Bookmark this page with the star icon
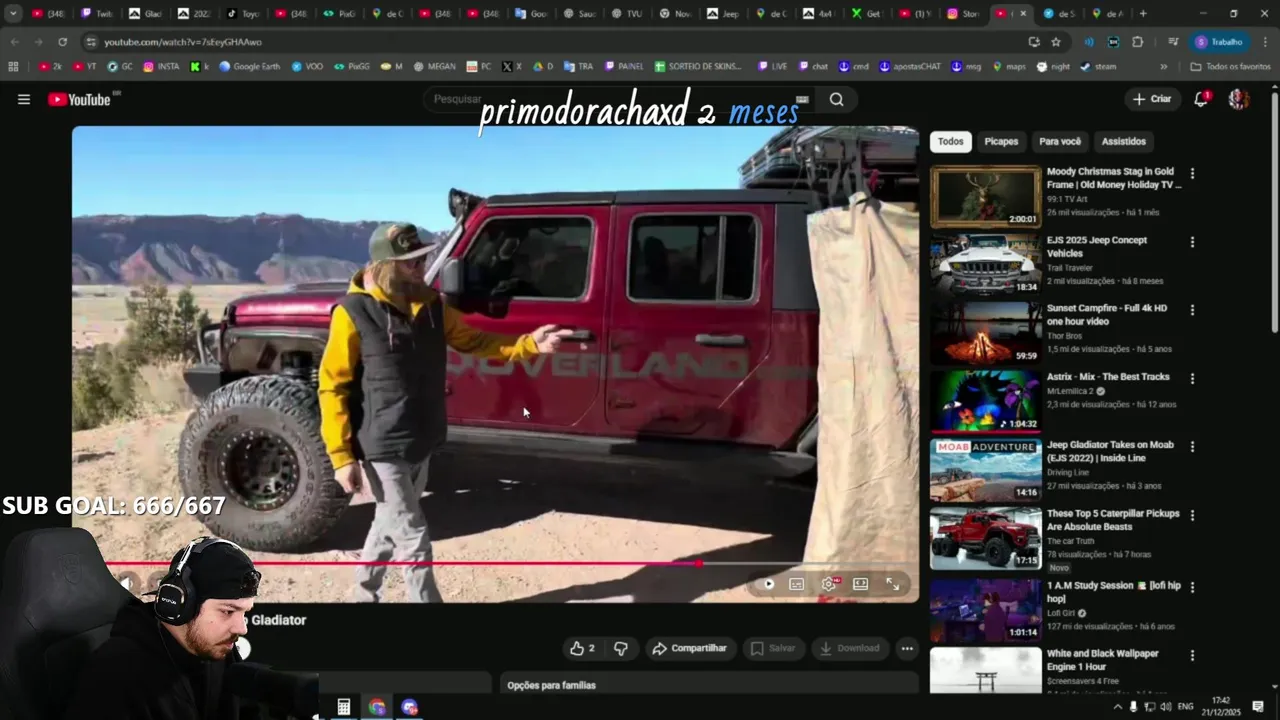The height and width of the screenshot is (720, 1280). [x=1056, y=42]
